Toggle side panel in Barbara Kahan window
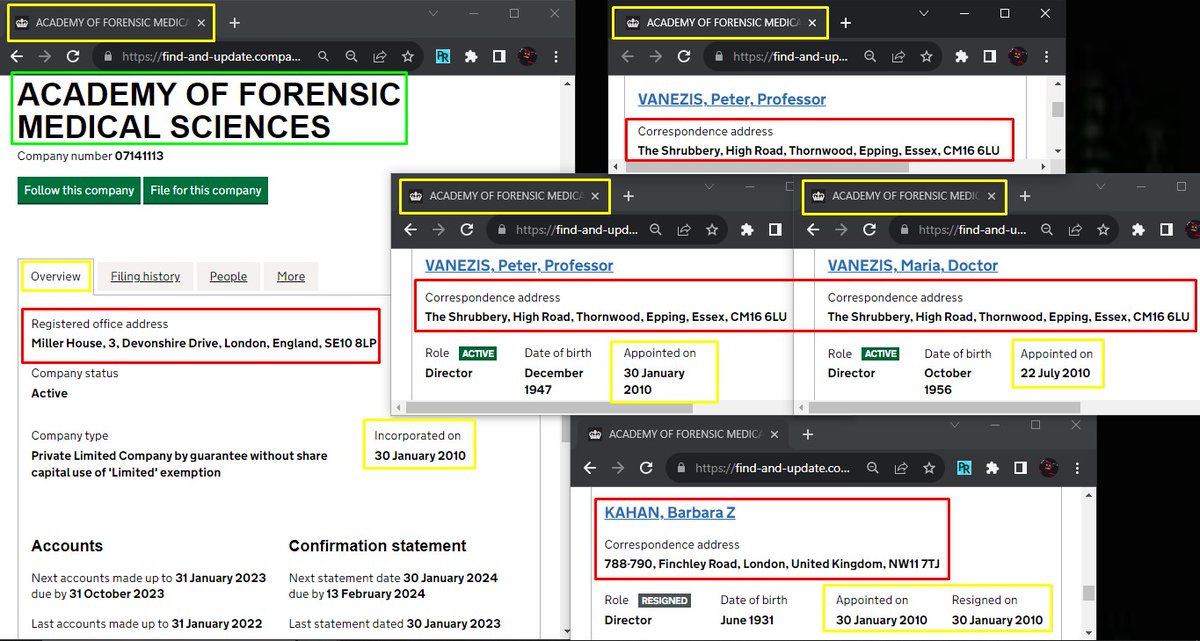Image resolution: width=1200 pixels, height=641 pixels. (1019, 467)
